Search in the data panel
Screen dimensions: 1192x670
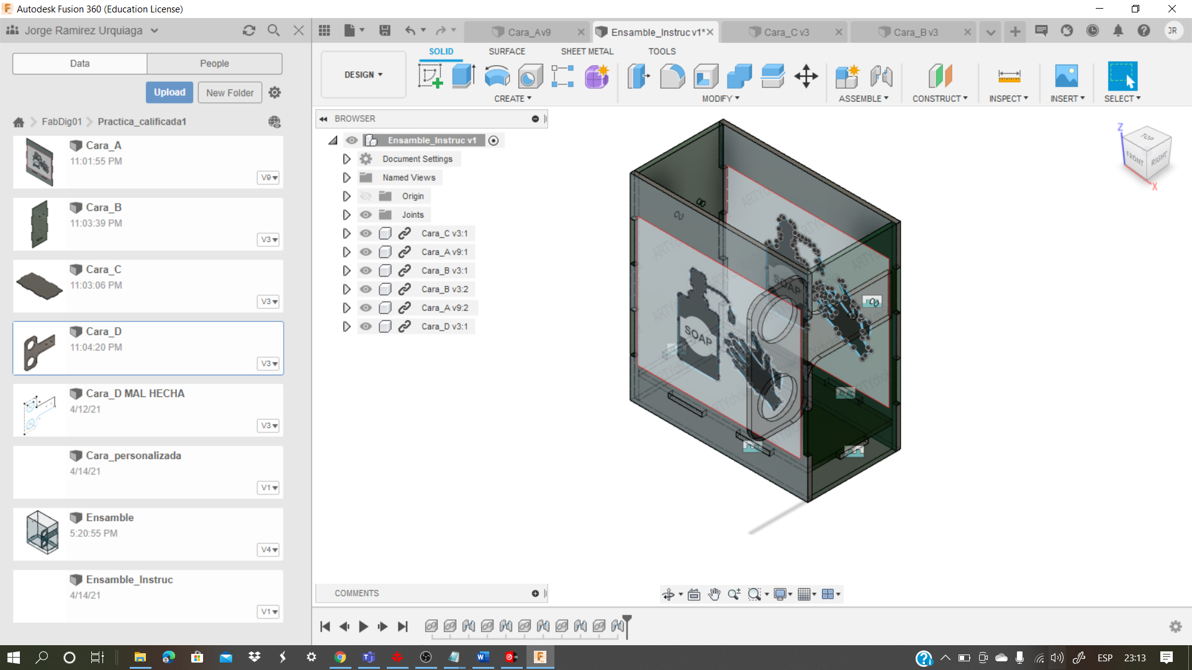pos(274,30)
